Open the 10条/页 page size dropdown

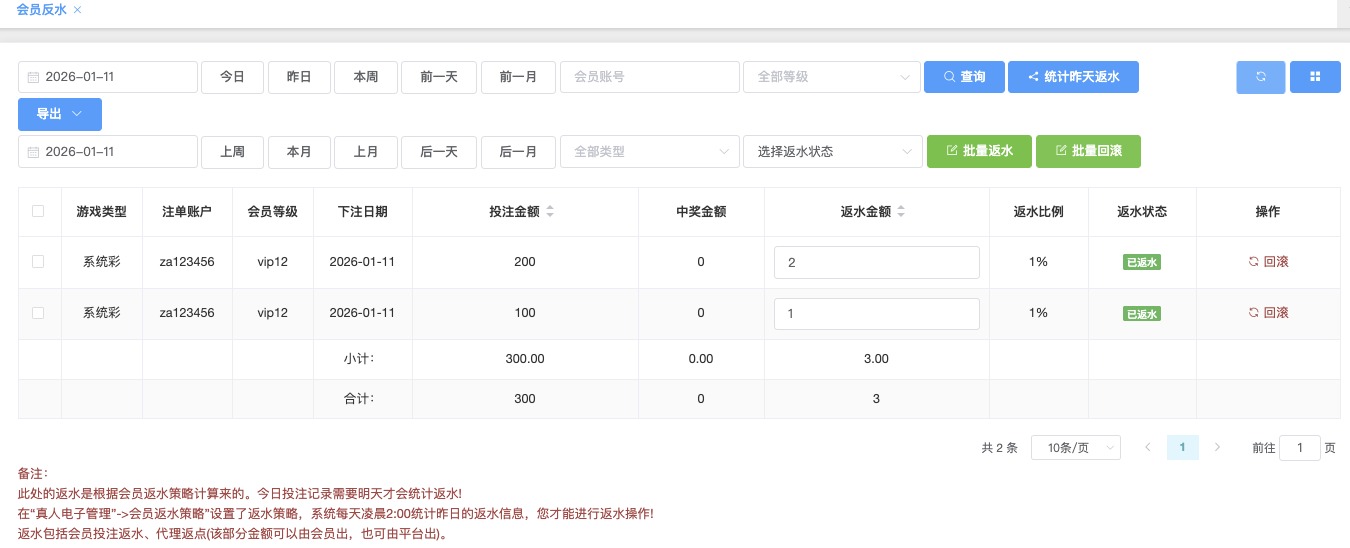[x=1075, y=448]
